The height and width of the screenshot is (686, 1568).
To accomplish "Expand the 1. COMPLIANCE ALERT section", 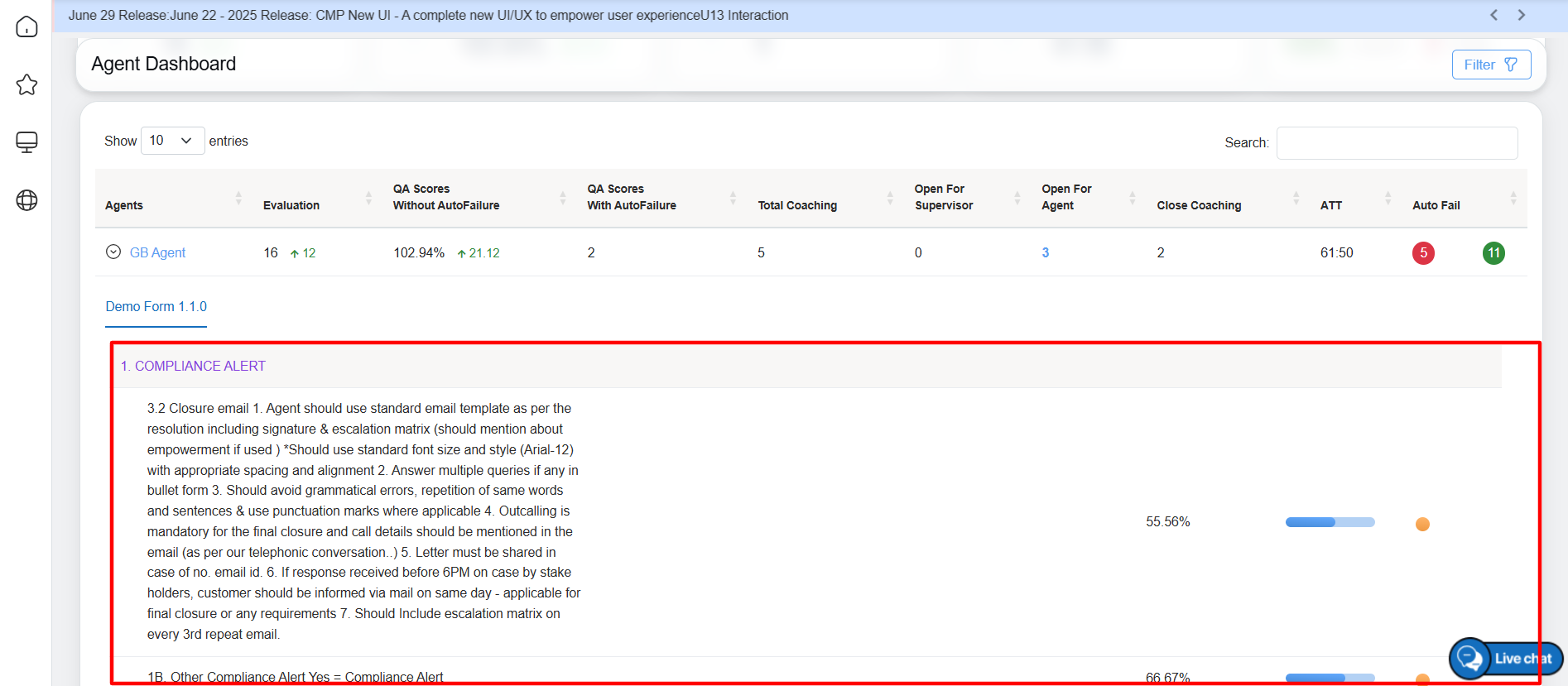I will (193, 366).
